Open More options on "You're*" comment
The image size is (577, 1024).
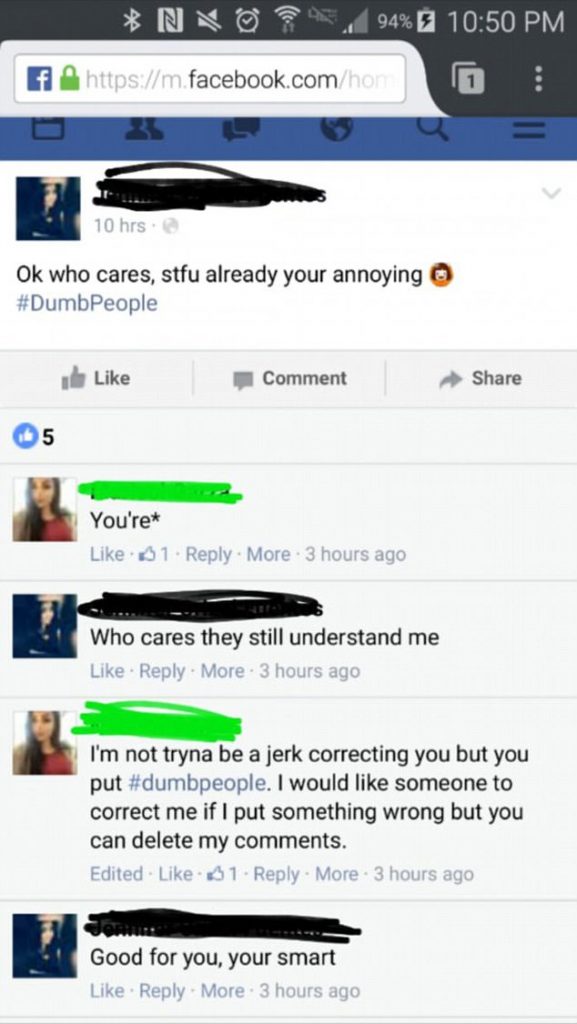click(x=268, y=554)
